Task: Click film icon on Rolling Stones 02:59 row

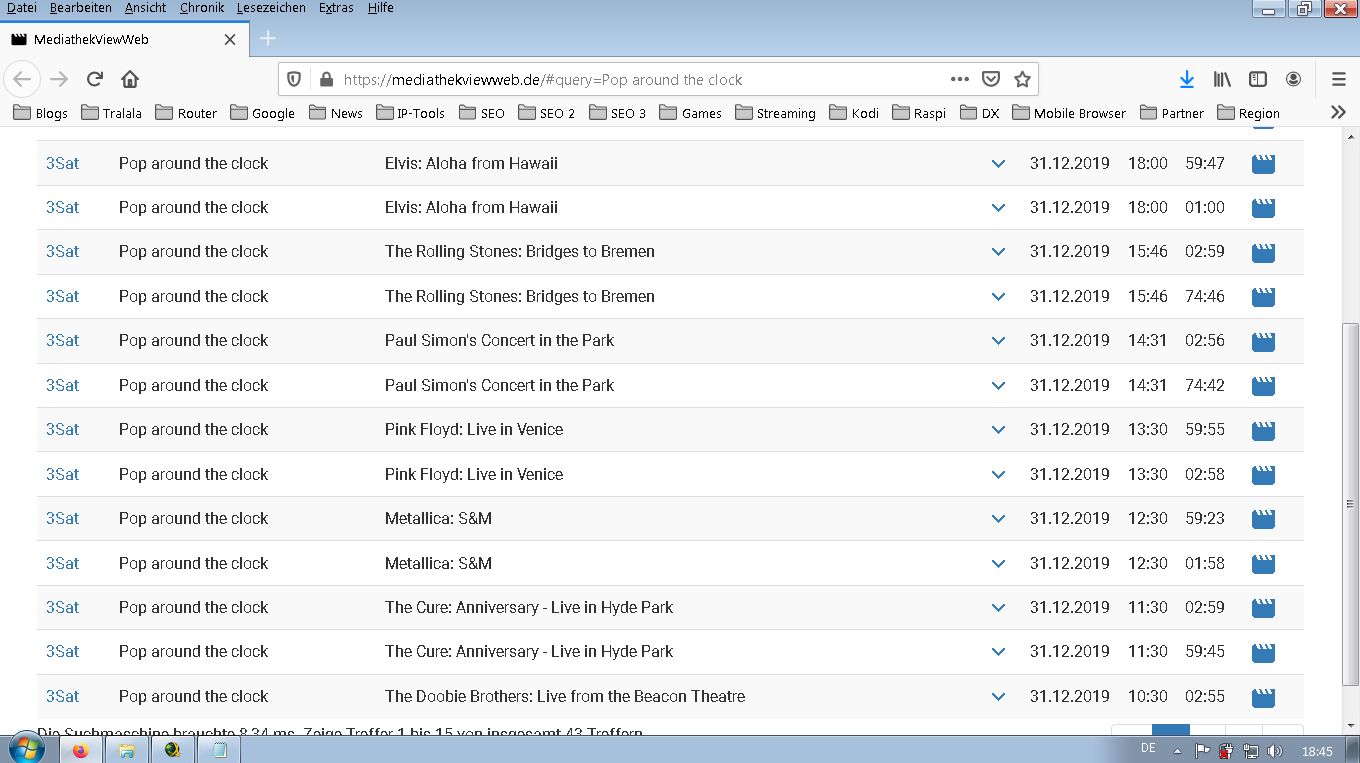Action: pos(1263,252)
